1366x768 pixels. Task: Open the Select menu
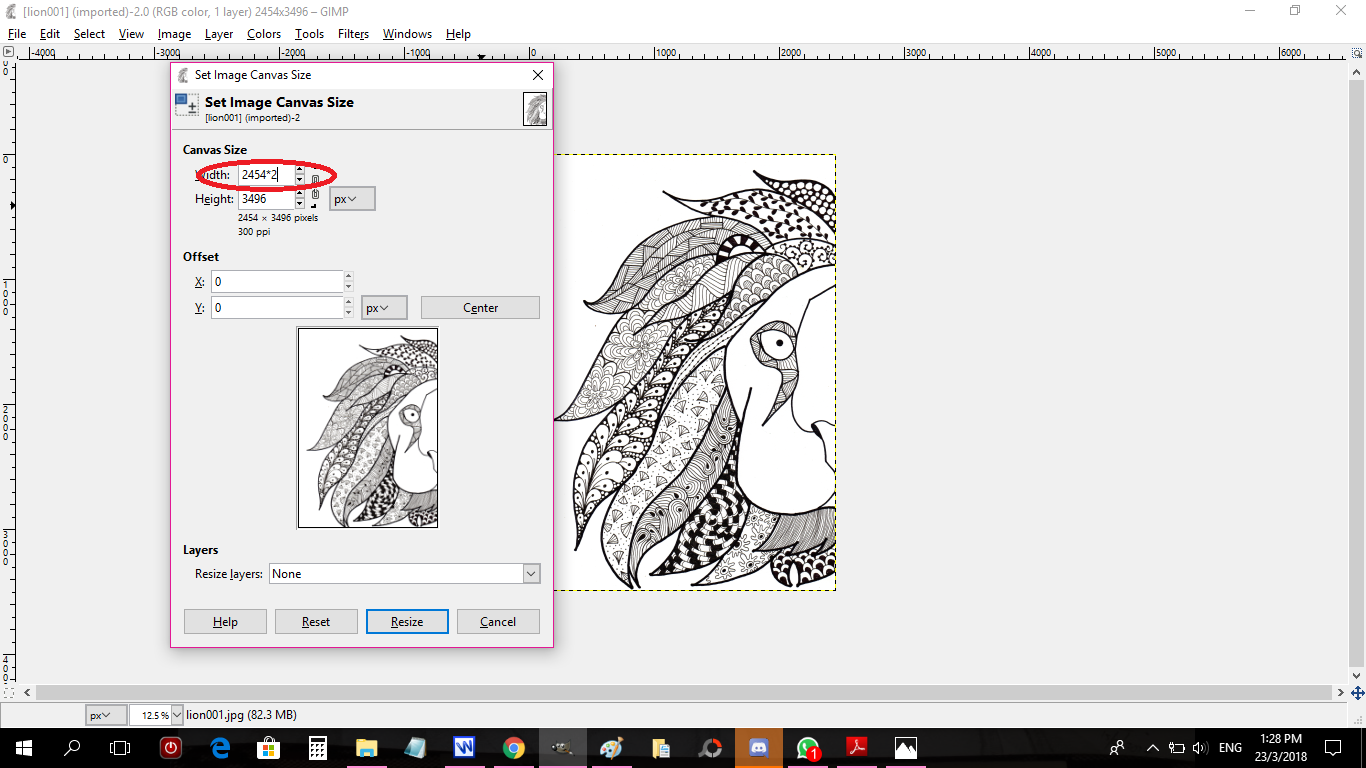click(89, 33)
